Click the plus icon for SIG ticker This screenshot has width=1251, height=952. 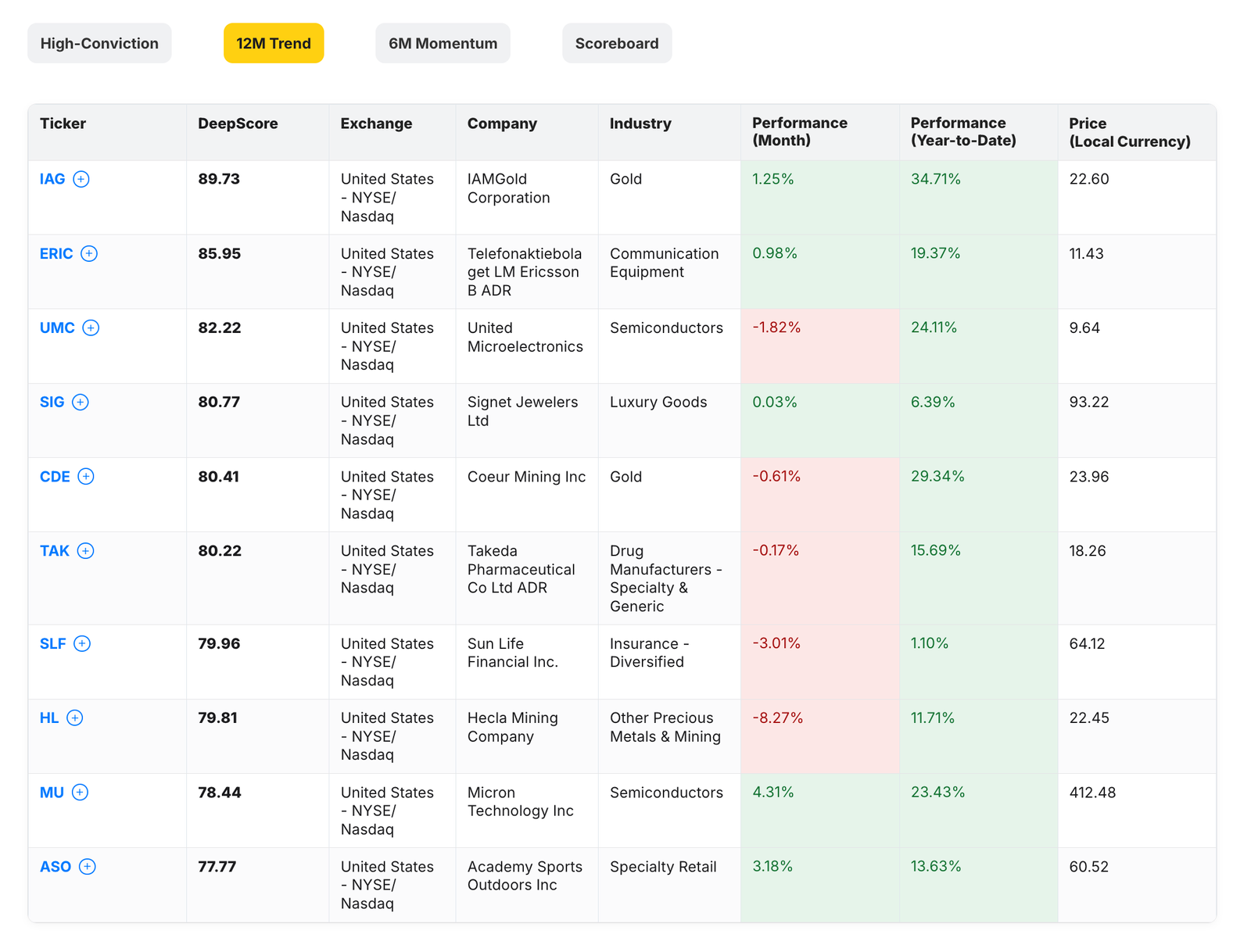click(x=81, y=402)
